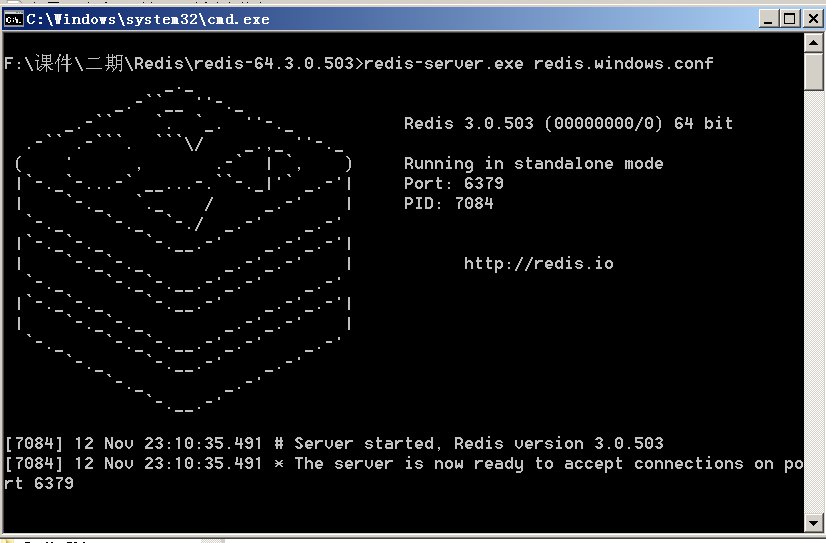
Task: Click the command redis-server.exe redis.windows.conf
Action: click(538, 64)
